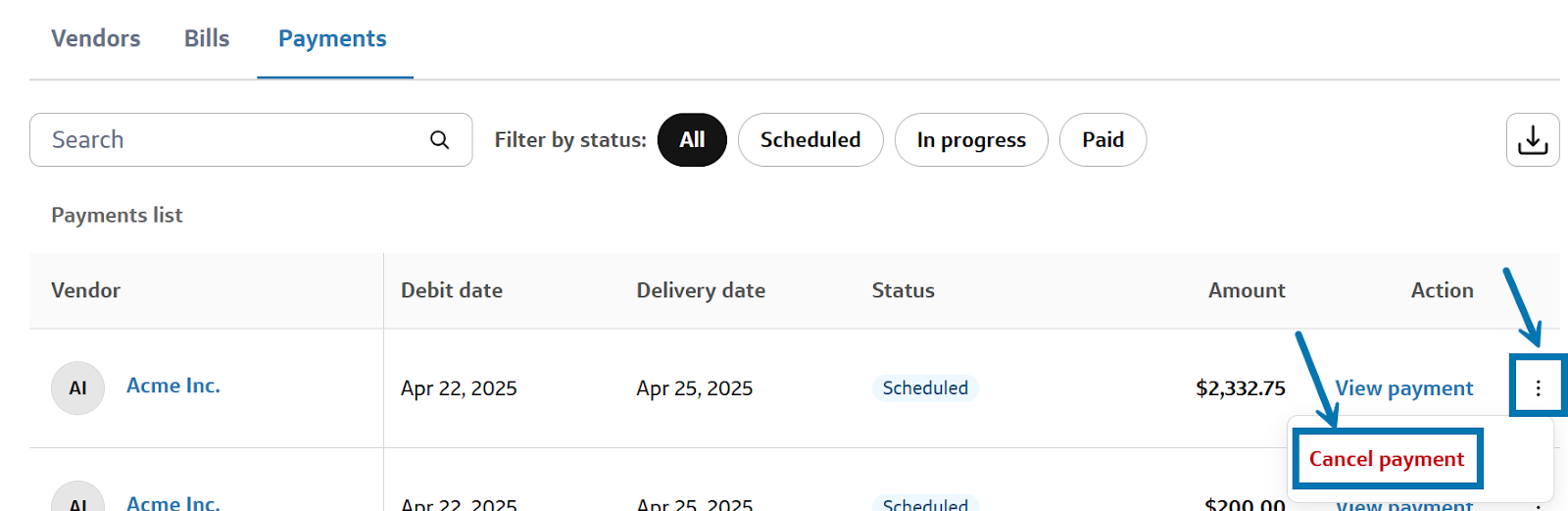Select the Payments tab
Screen dimensions: 1568x511
(x=332, y=38)
